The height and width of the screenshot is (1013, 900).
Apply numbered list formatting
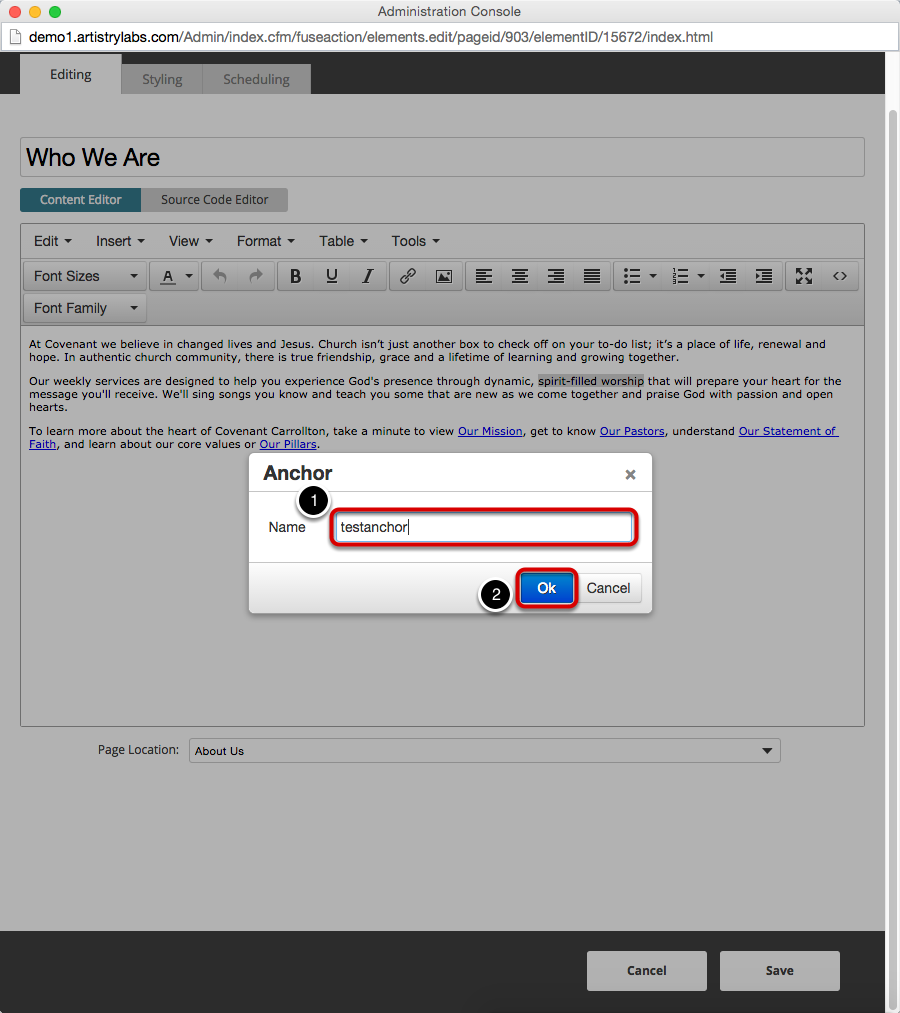(680, 276)
